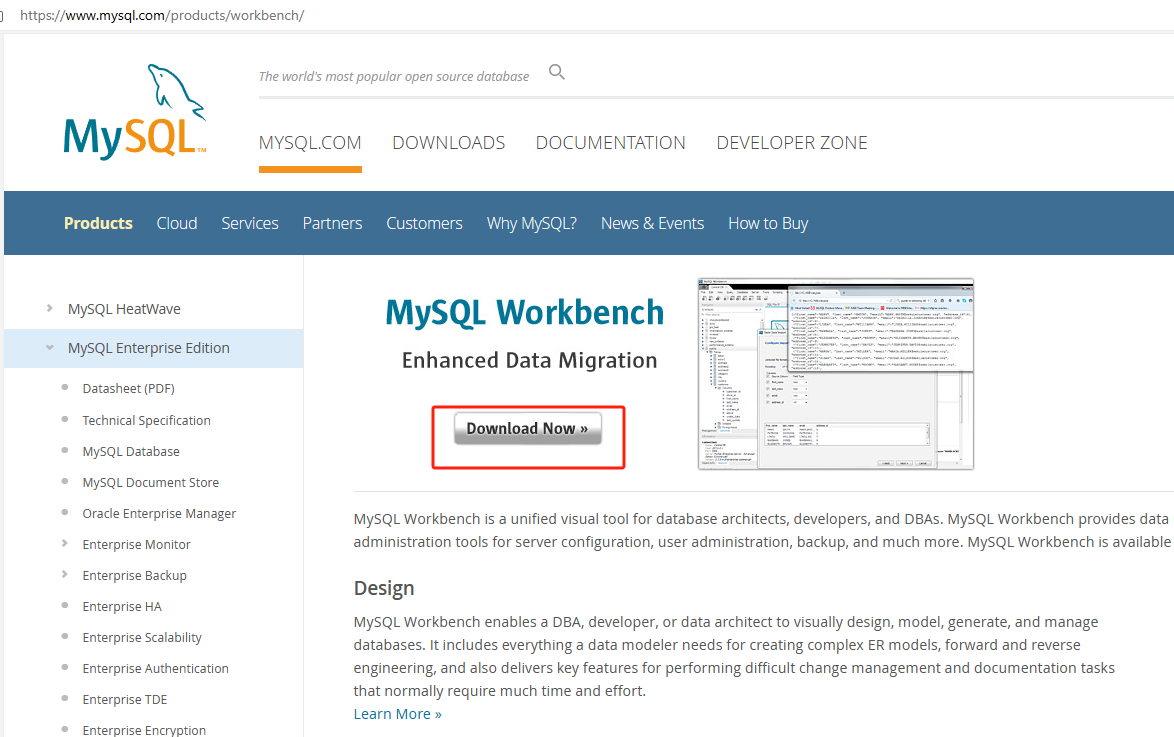Open the DOCUMENTATION section
This screenshot has height=737, width=1174.
pos(610,142)
